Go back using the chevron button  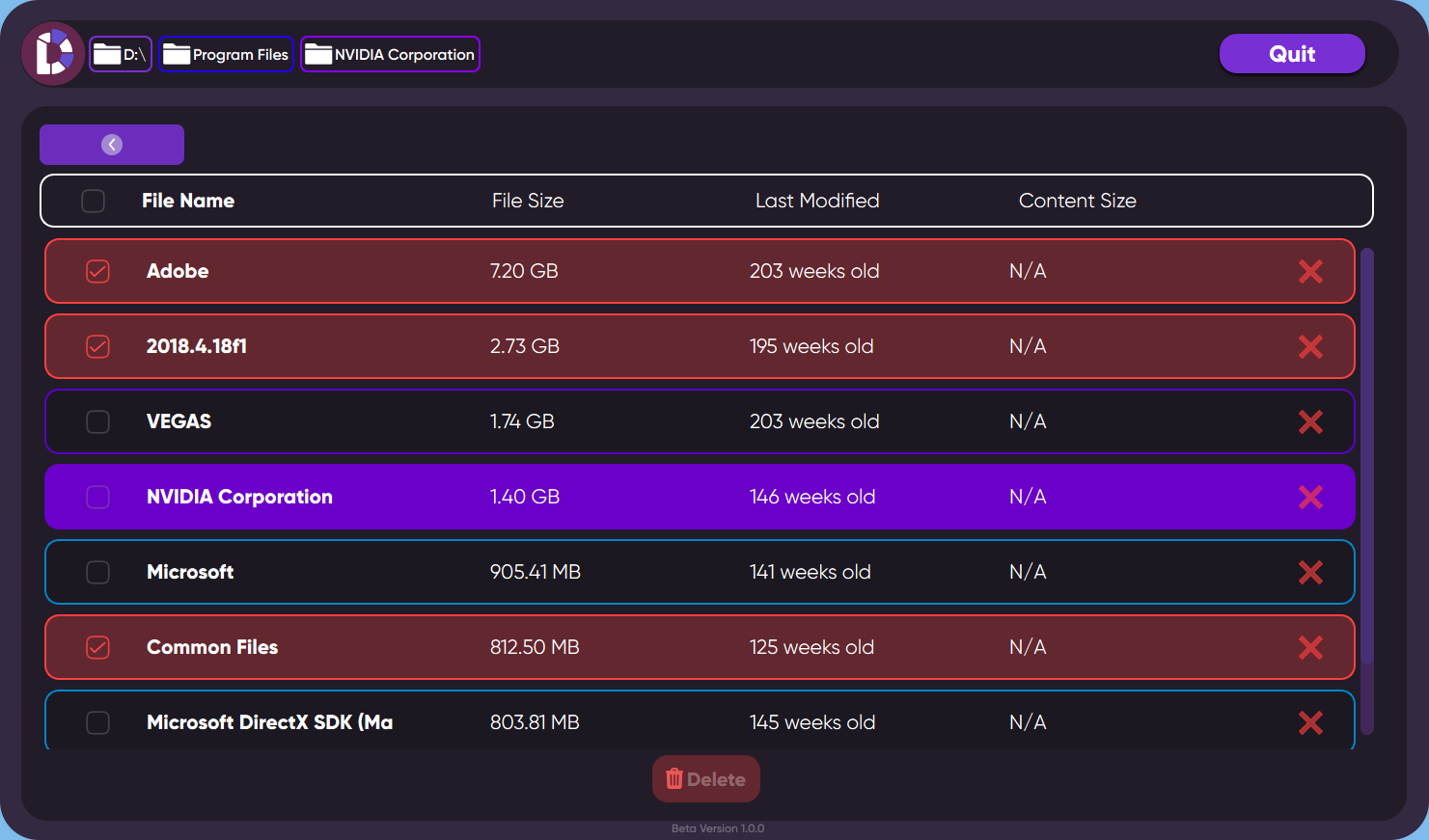pos(112,145)
